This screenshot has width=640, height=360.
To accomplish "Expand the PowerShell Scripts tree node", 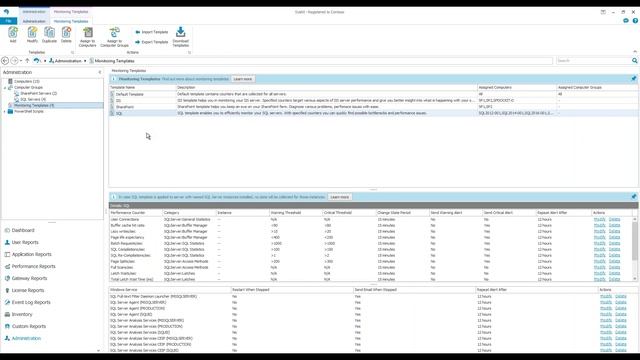I will (5, 111).
